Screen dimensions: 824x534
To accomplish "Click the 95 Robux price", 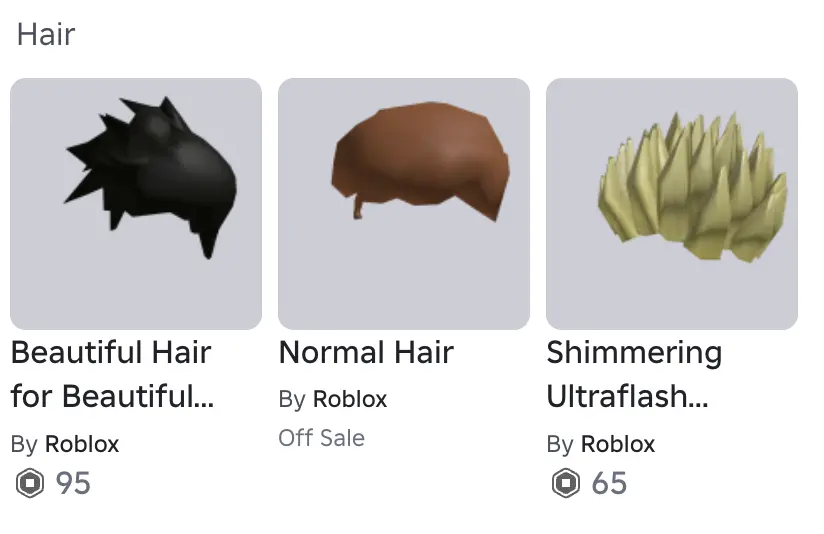I will pyautogui.click(x=73, y=484).
